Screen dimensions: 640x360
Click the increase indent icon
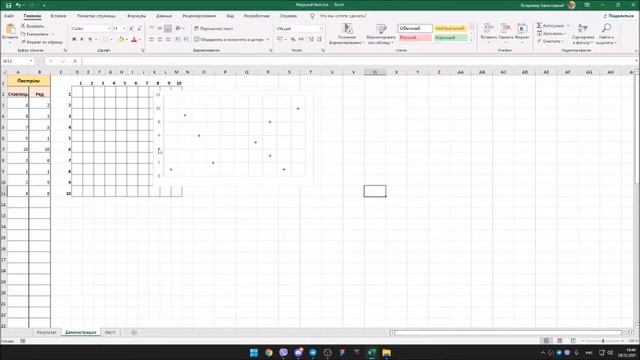[x=186, y=40]
